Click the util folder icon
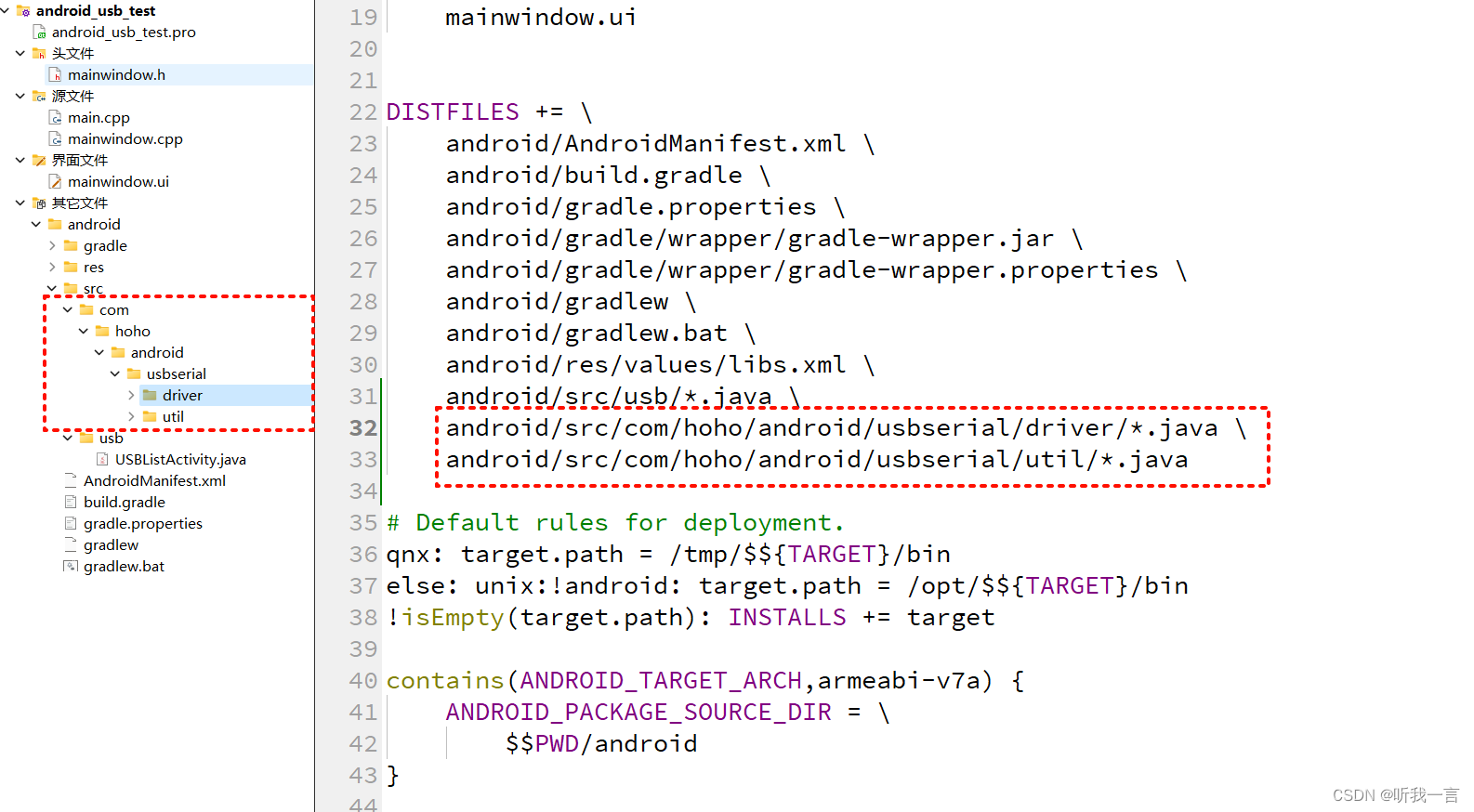This screenshot has height=812, width=1474. (x=150, y=416)
